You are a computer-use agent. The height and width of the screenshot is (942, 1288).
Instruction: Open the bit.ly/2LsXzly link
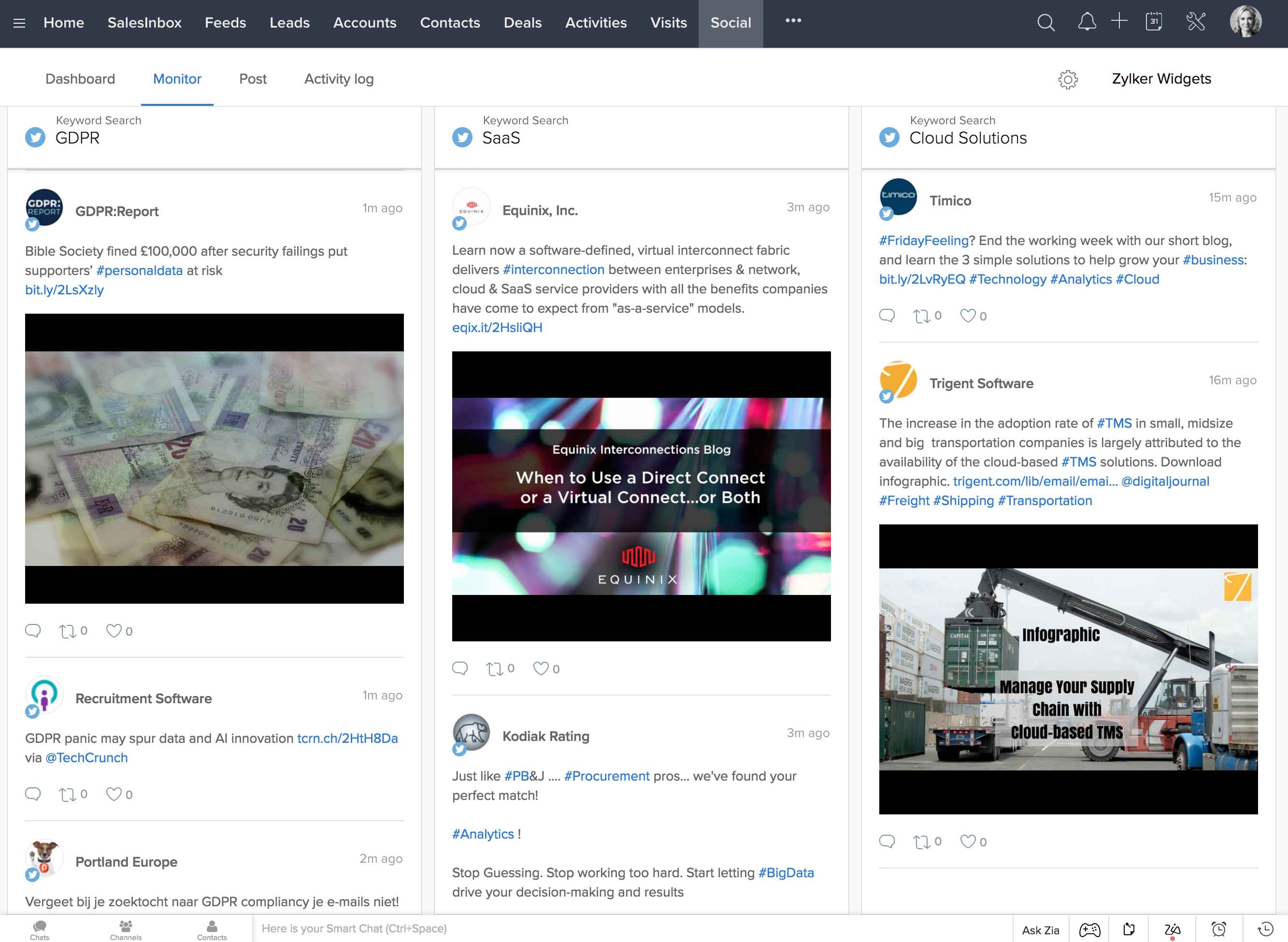pos(64,290)
